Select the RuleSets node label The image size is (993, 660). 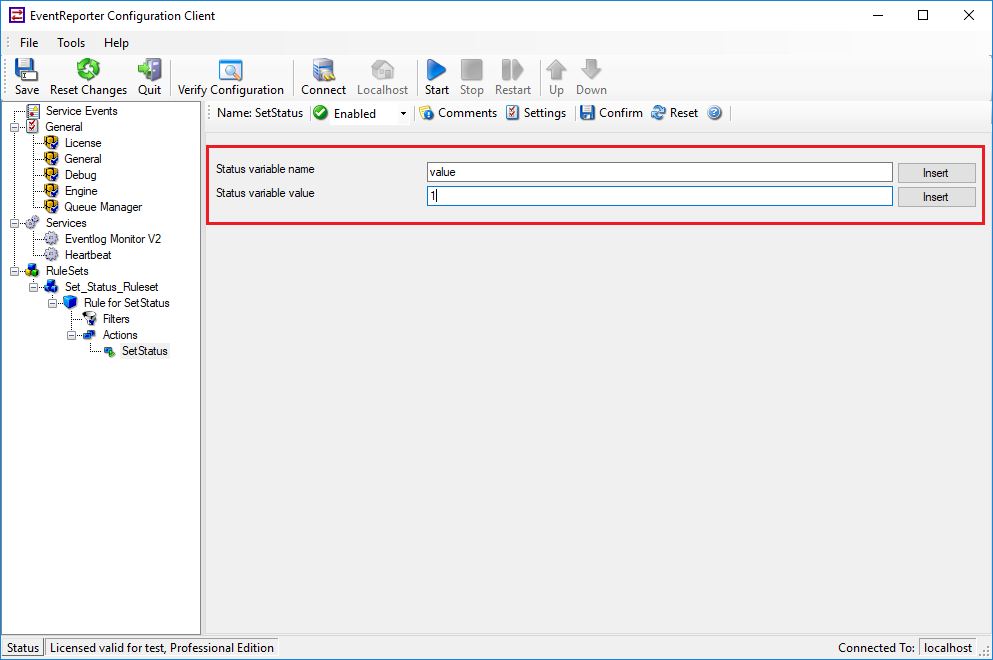pos(67,271)
